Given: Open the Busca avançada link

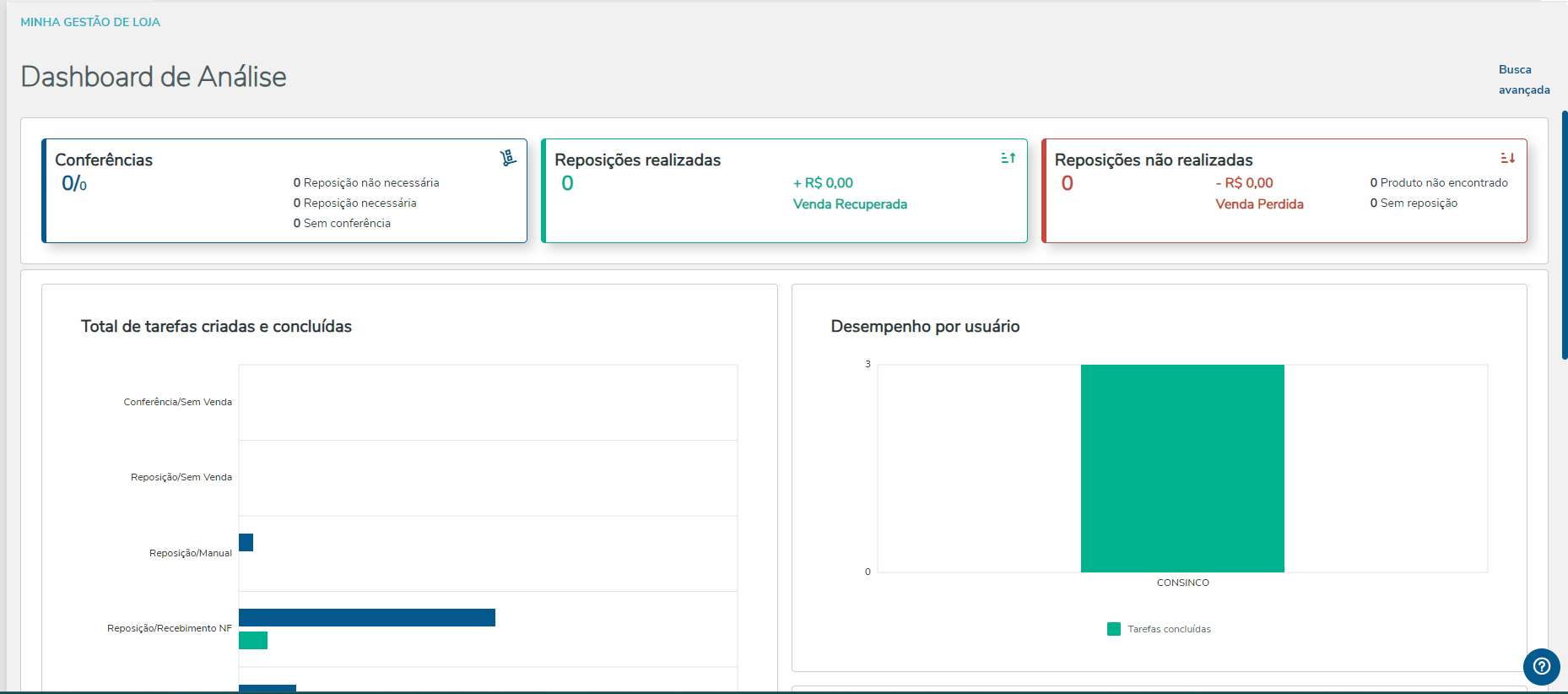Looking at the screenshot, I should click(1523, 79).
